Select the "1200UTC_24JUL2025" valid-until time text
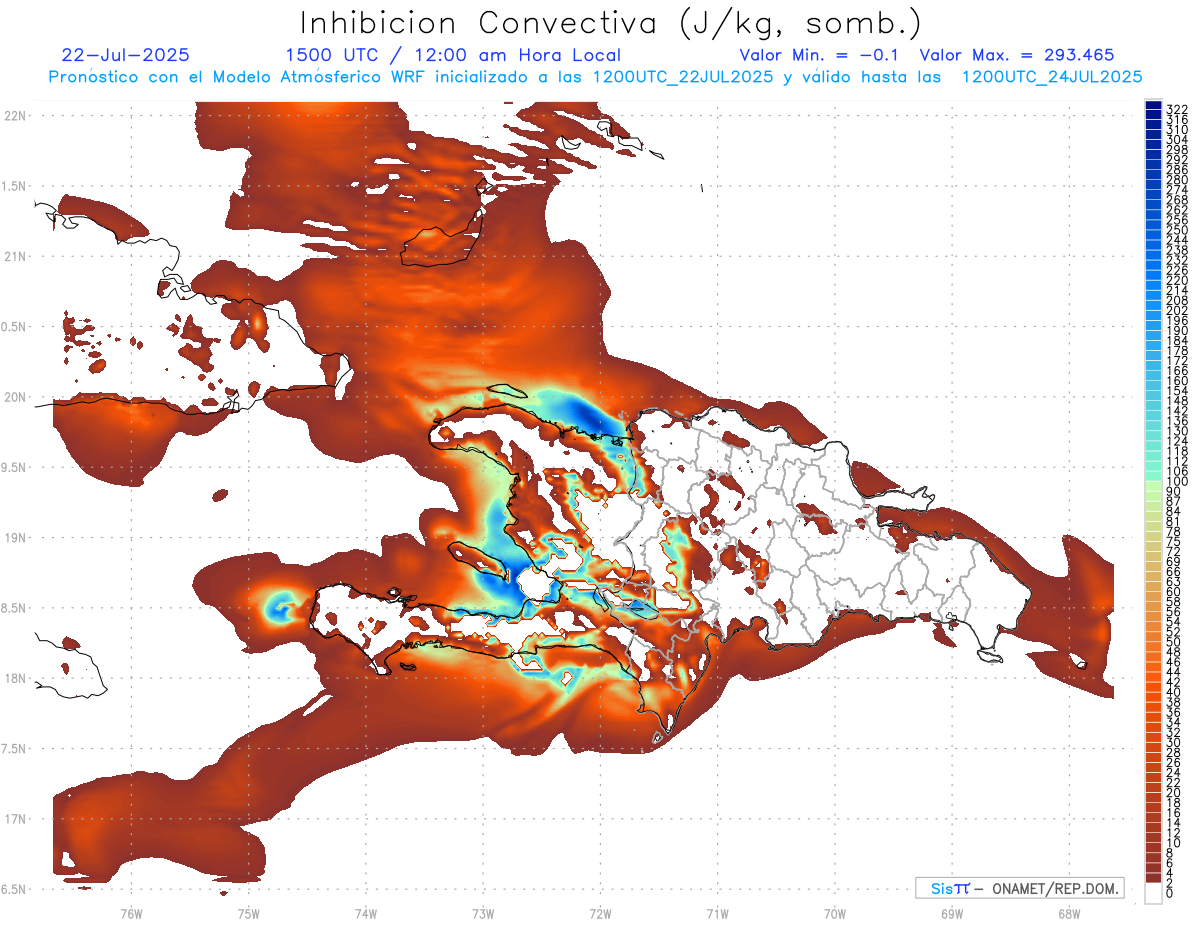The height and width of the screenshot is (927, 1200). click(x=1052, y=77)
